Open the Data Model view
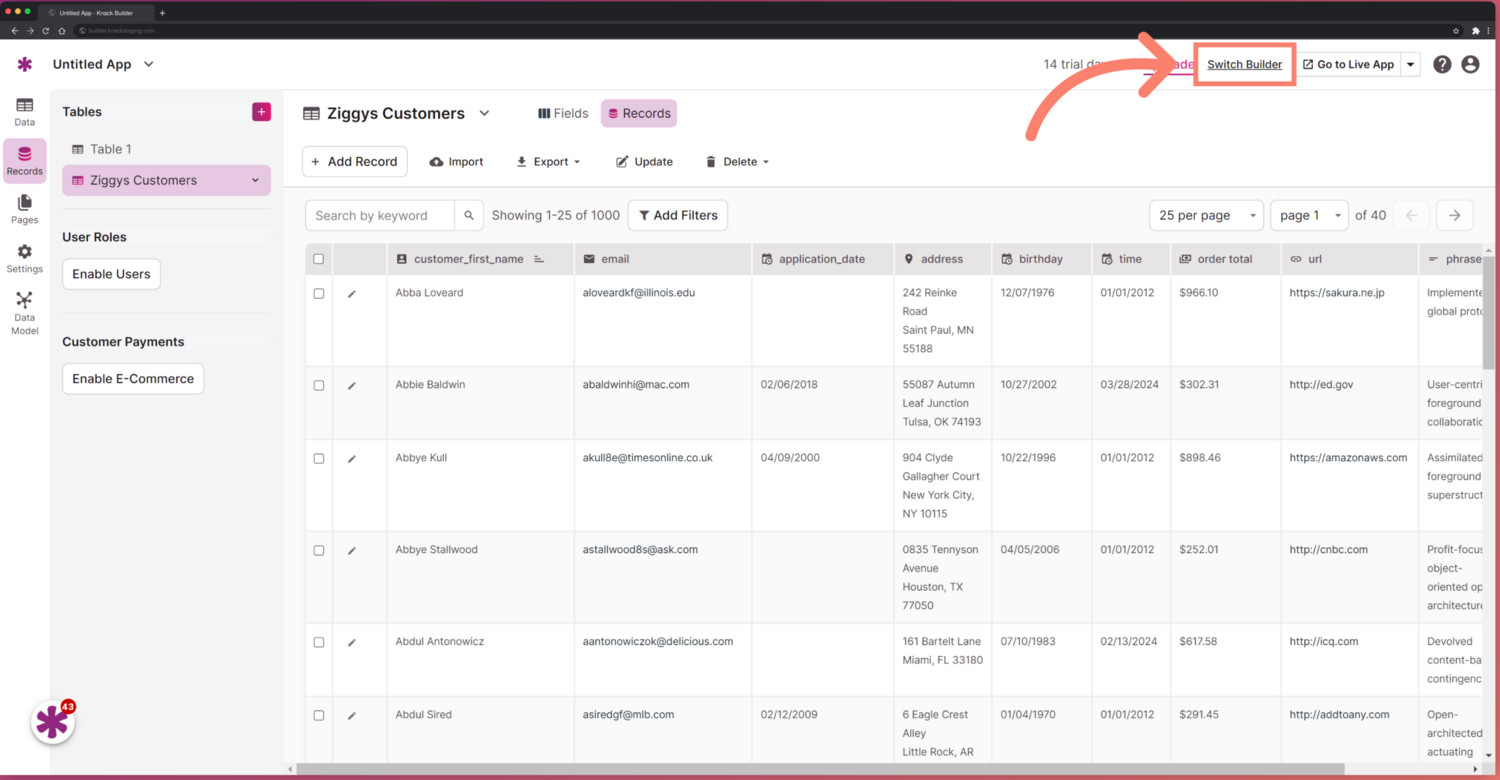This screenshot has height=780, width=1500. coord(24,312)
